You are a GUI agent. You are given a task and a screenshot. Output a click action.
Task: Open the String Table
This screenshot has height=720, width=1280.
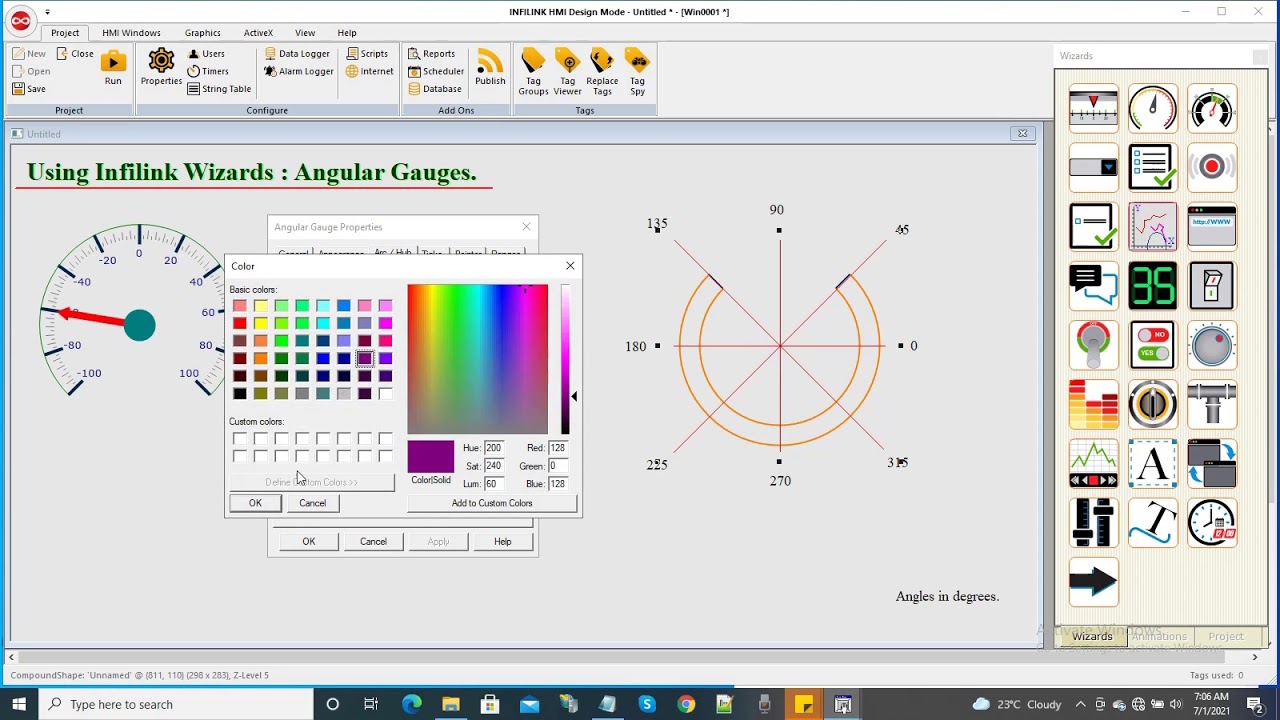point(219,89)
